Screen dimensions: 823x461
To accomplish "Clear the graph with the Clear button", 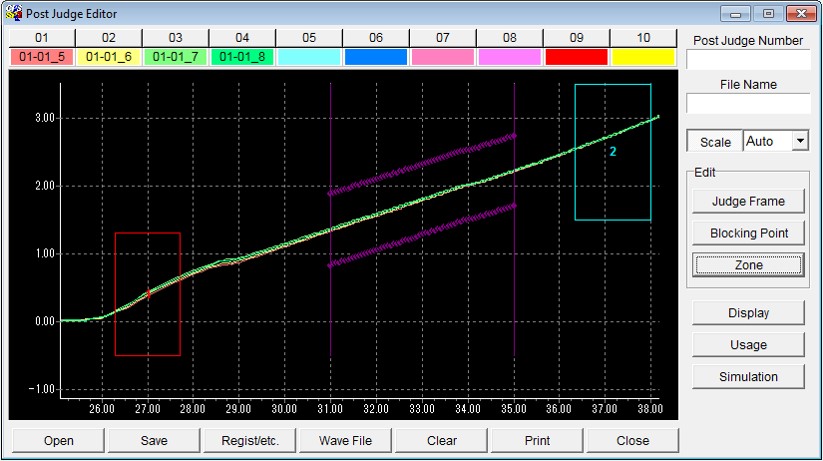I will (x=441, y=440).
